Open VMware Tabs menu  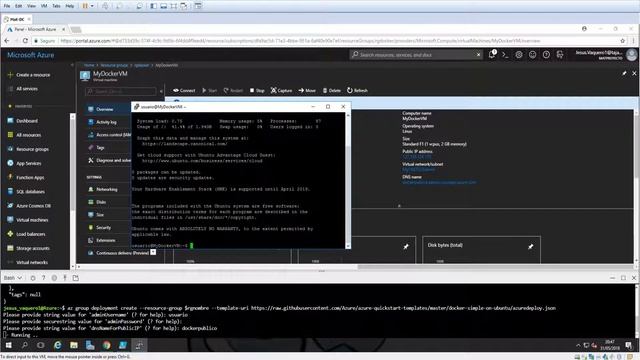pyautogui.click(x=57, y=6)
